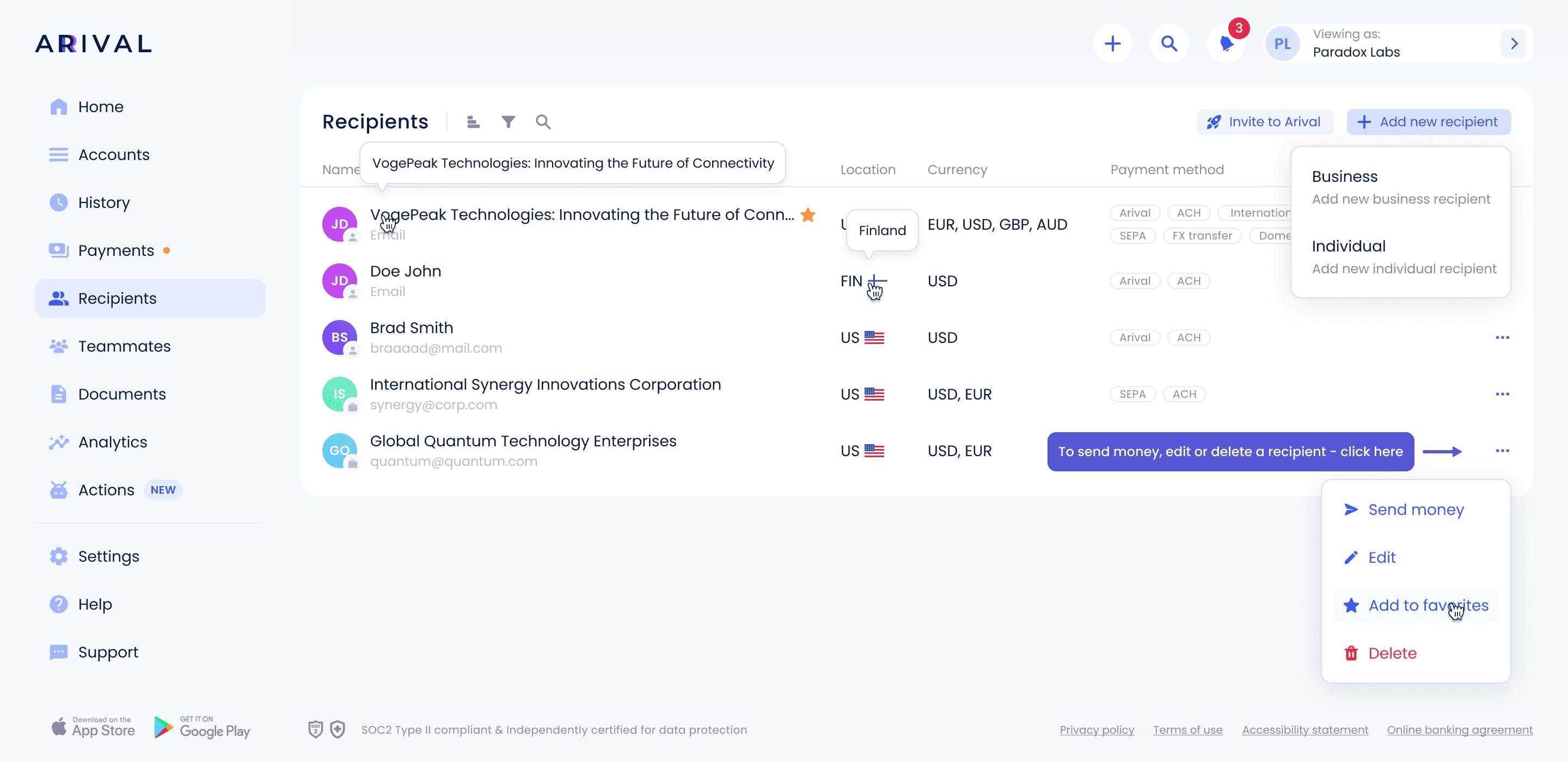Click SEPA tag in VogePeak row

coord(1132,236)
